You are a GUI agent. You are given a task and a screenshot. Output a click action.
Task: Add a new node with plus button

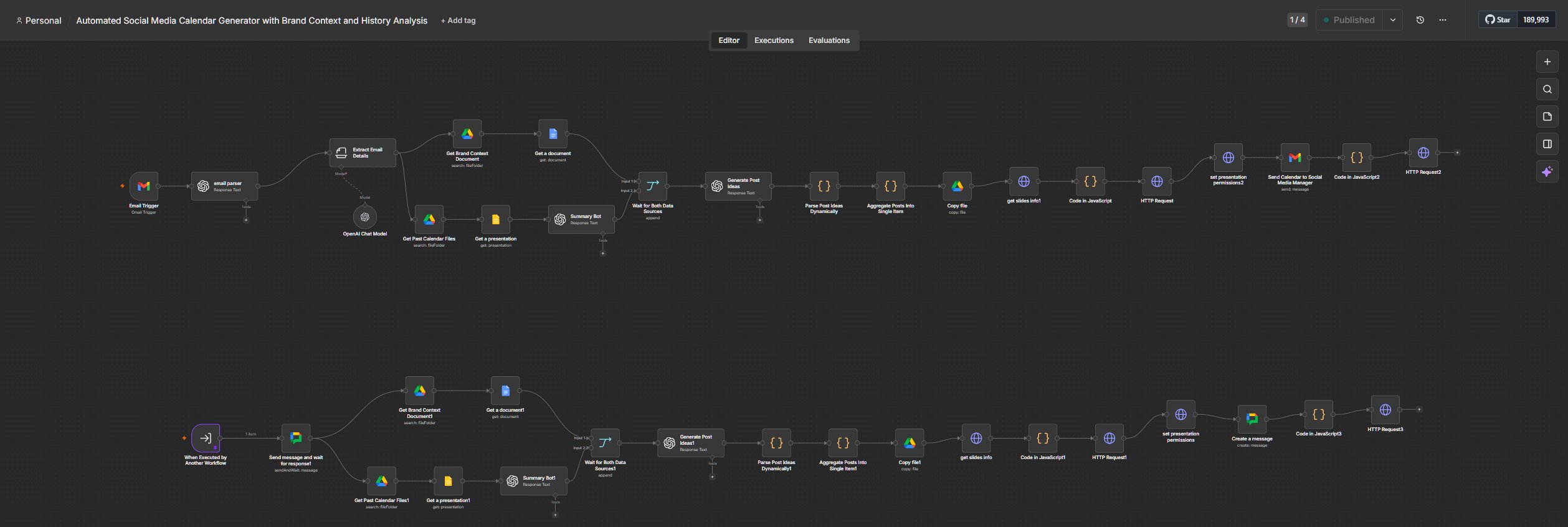pos(1547,62)
